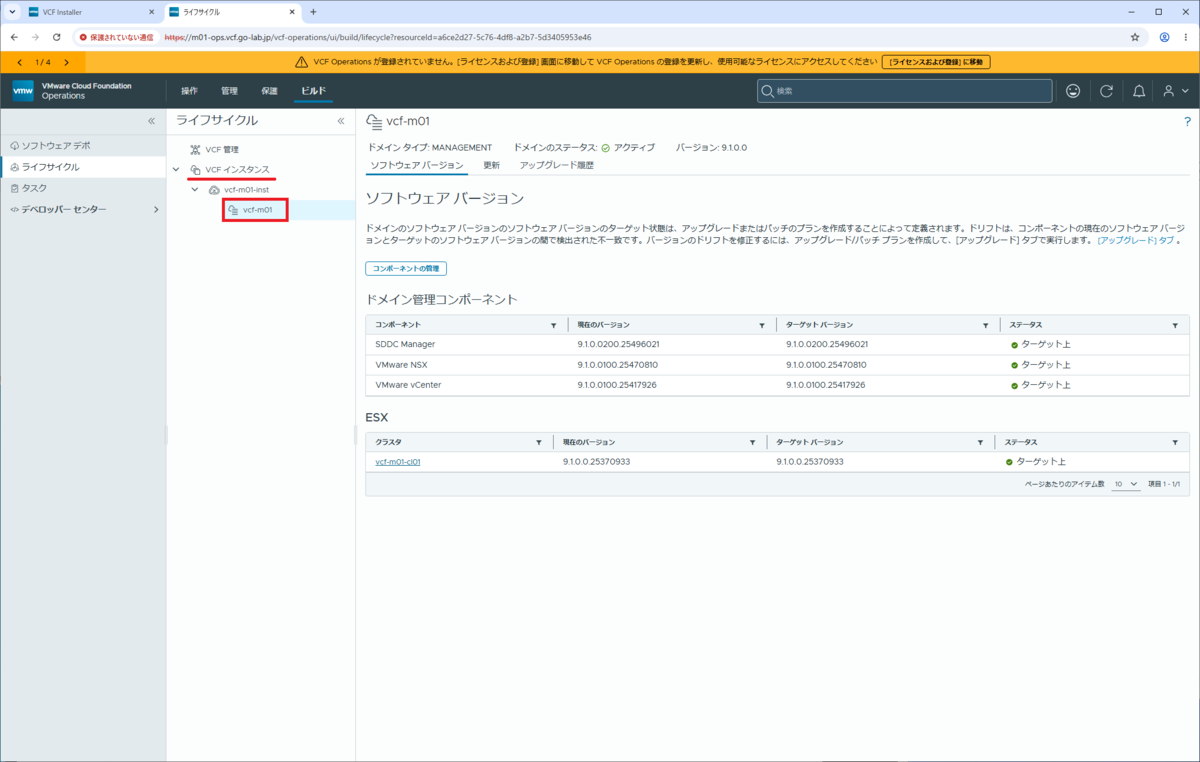This screenshot has width=1200, height=762.
Task: Open the ビルド top menu
Action: click(314, 91)
